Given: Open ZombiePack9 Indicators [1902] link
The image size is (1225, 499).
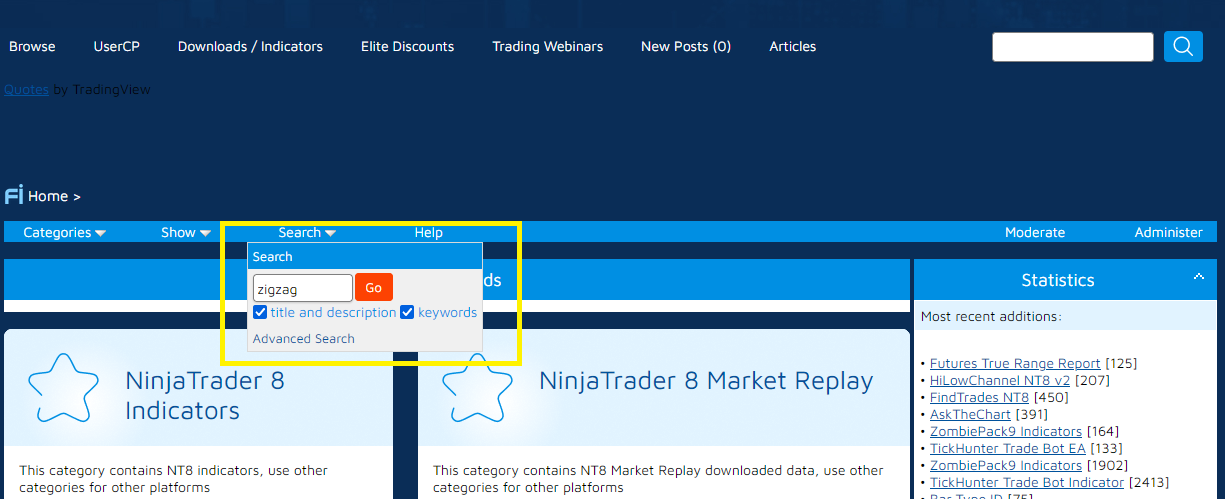Looking at the screenshot, I should click(x=1006, y=465).
